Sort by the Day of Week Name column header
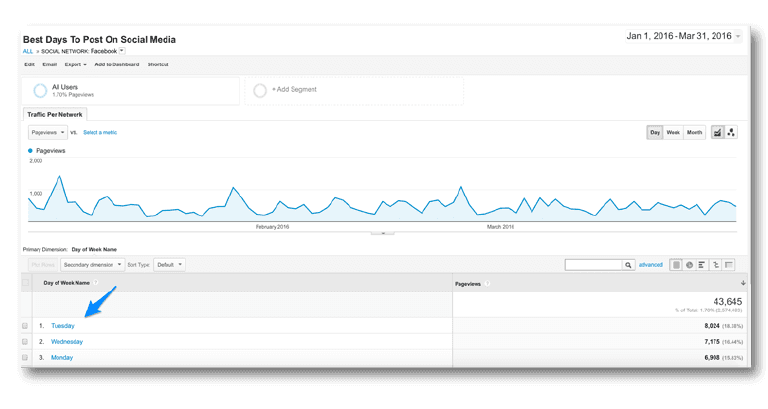This screenshot has height=409, width=768. coord(67,283)
